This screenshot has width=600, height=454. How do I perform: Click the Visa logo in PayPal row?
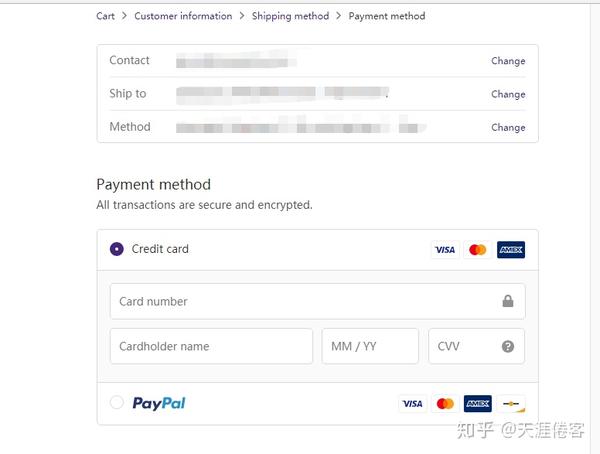pyautogui.click(x=412, y=404)
